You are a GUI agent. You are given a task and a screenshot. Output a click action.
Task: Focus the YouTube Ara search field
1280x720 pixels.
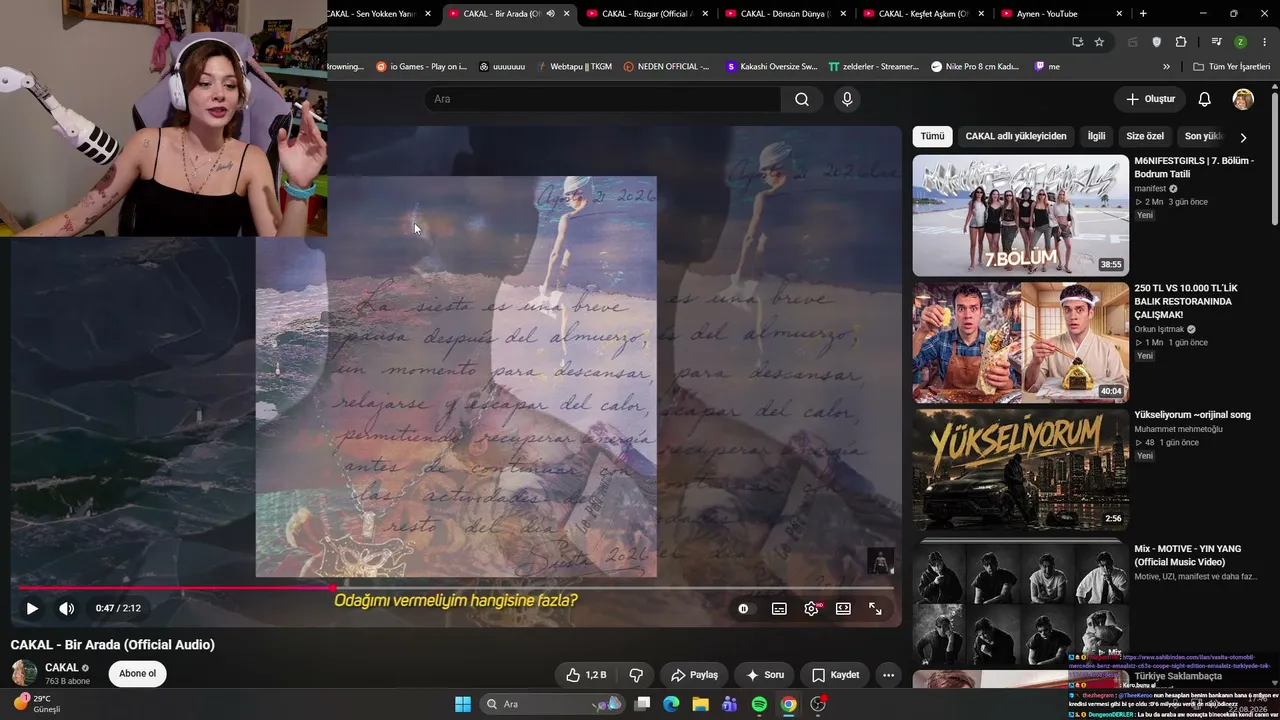603,99
